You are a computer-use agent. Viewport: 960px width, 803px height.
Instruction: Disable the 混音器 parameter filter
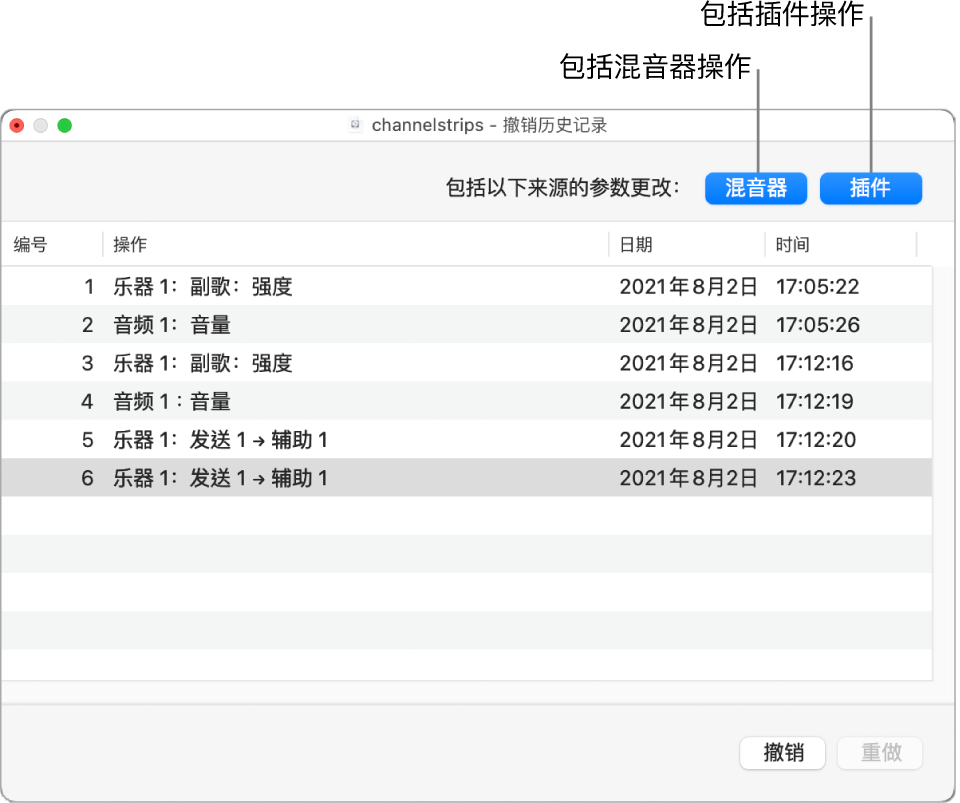(756, 188)
